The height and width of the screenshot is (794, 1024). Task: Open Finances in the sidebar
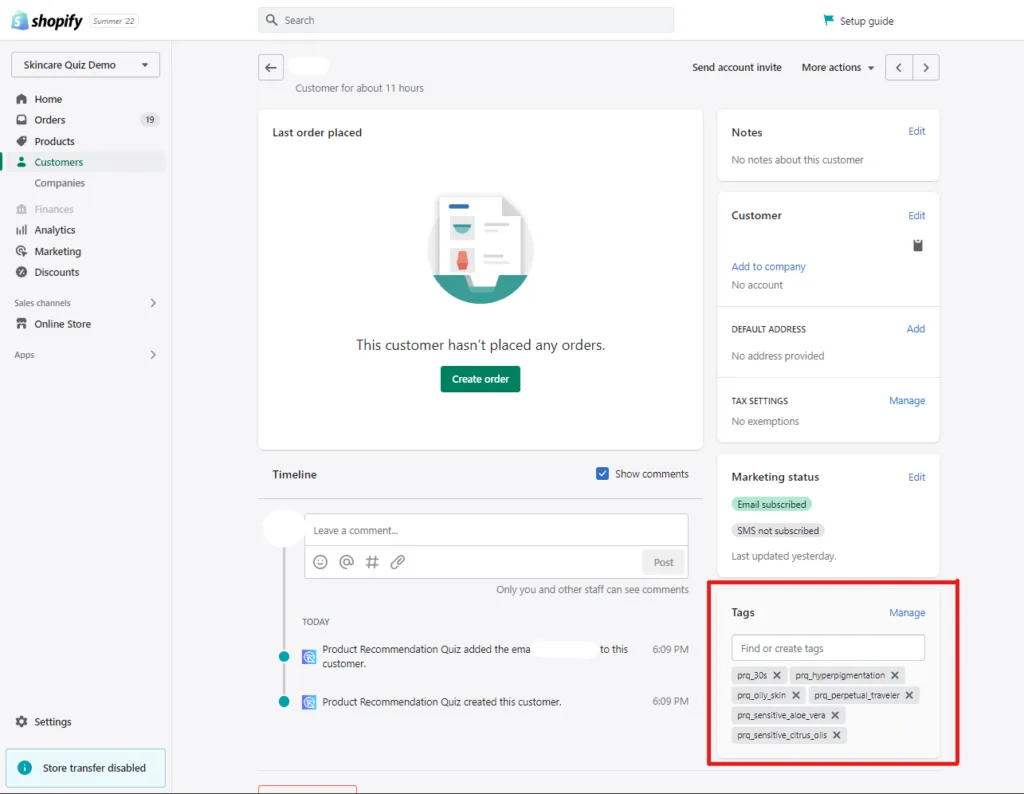54,209
